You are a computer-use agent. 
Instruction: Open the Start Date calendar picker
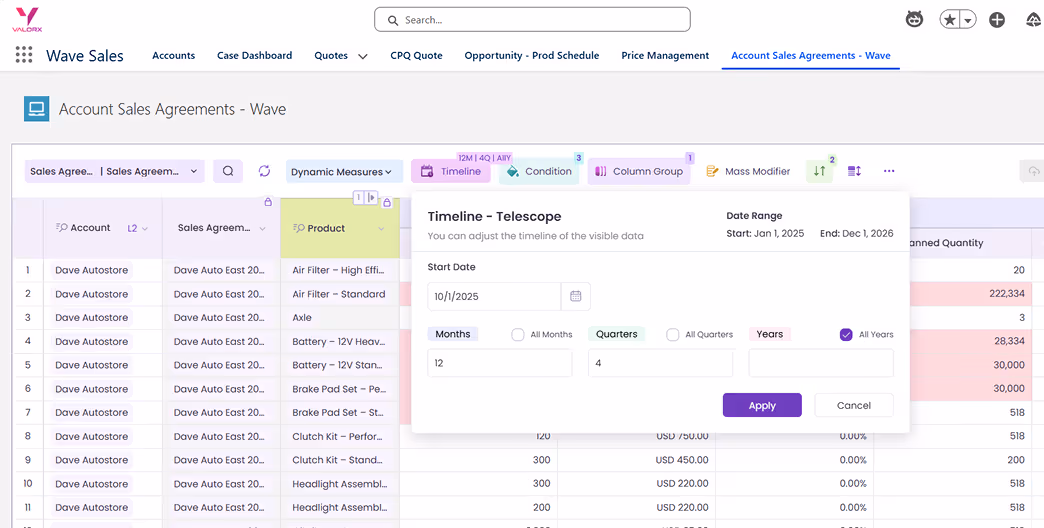coord(576,296)
